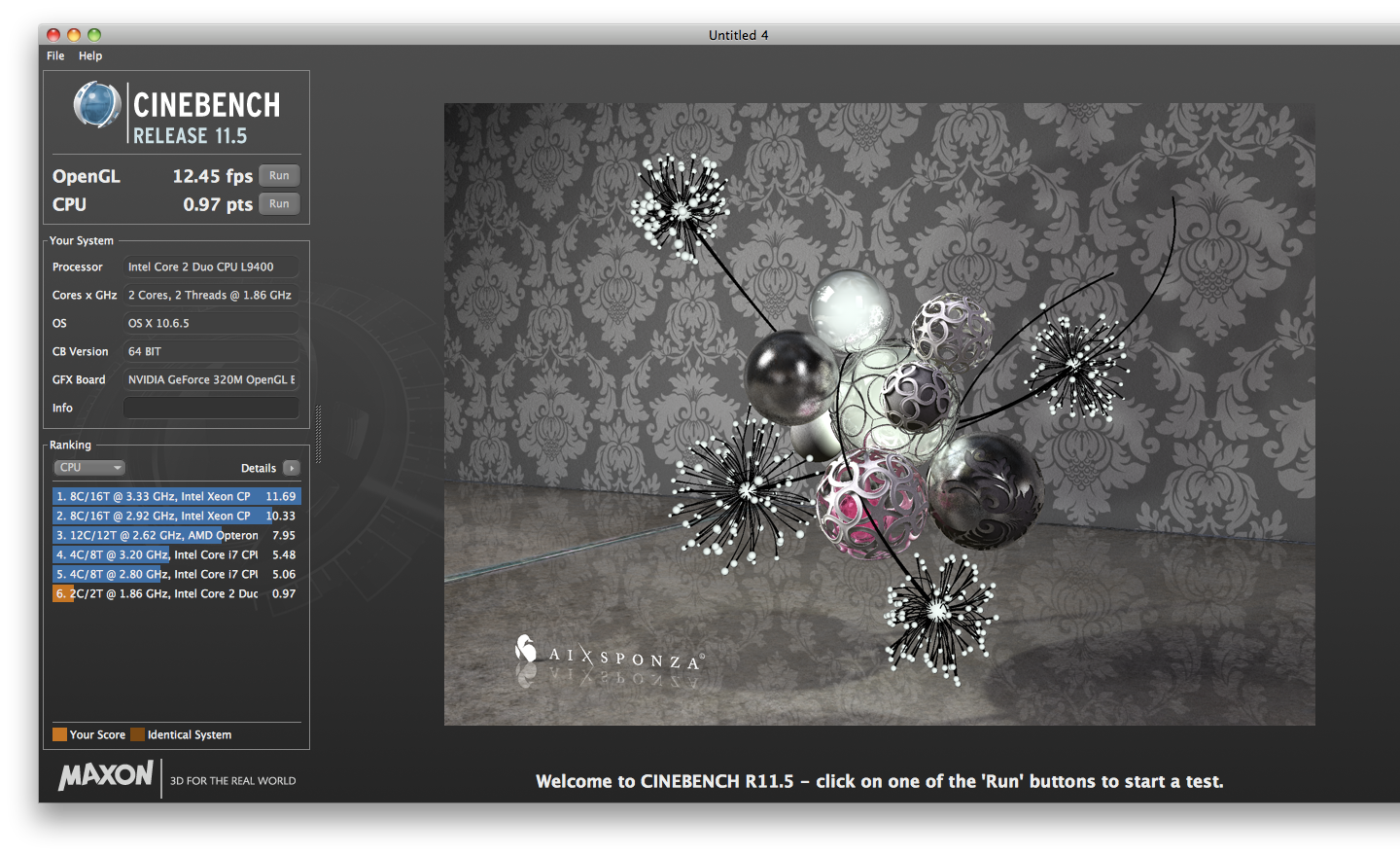1400x856 pixels.
Task: Click the Cinebench globe logo icon
Action: (x=97, y=105)
